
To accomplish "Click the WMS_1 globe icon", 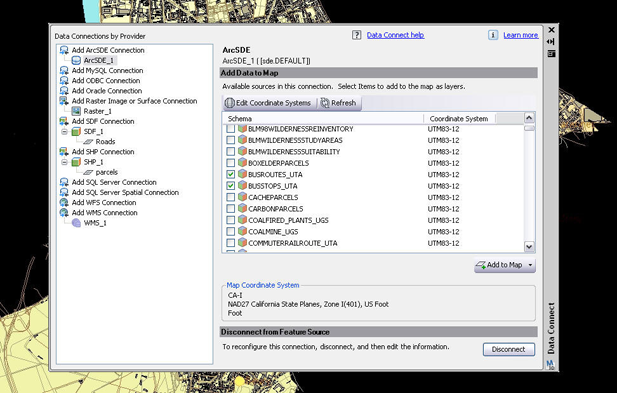I will point(76,223).
